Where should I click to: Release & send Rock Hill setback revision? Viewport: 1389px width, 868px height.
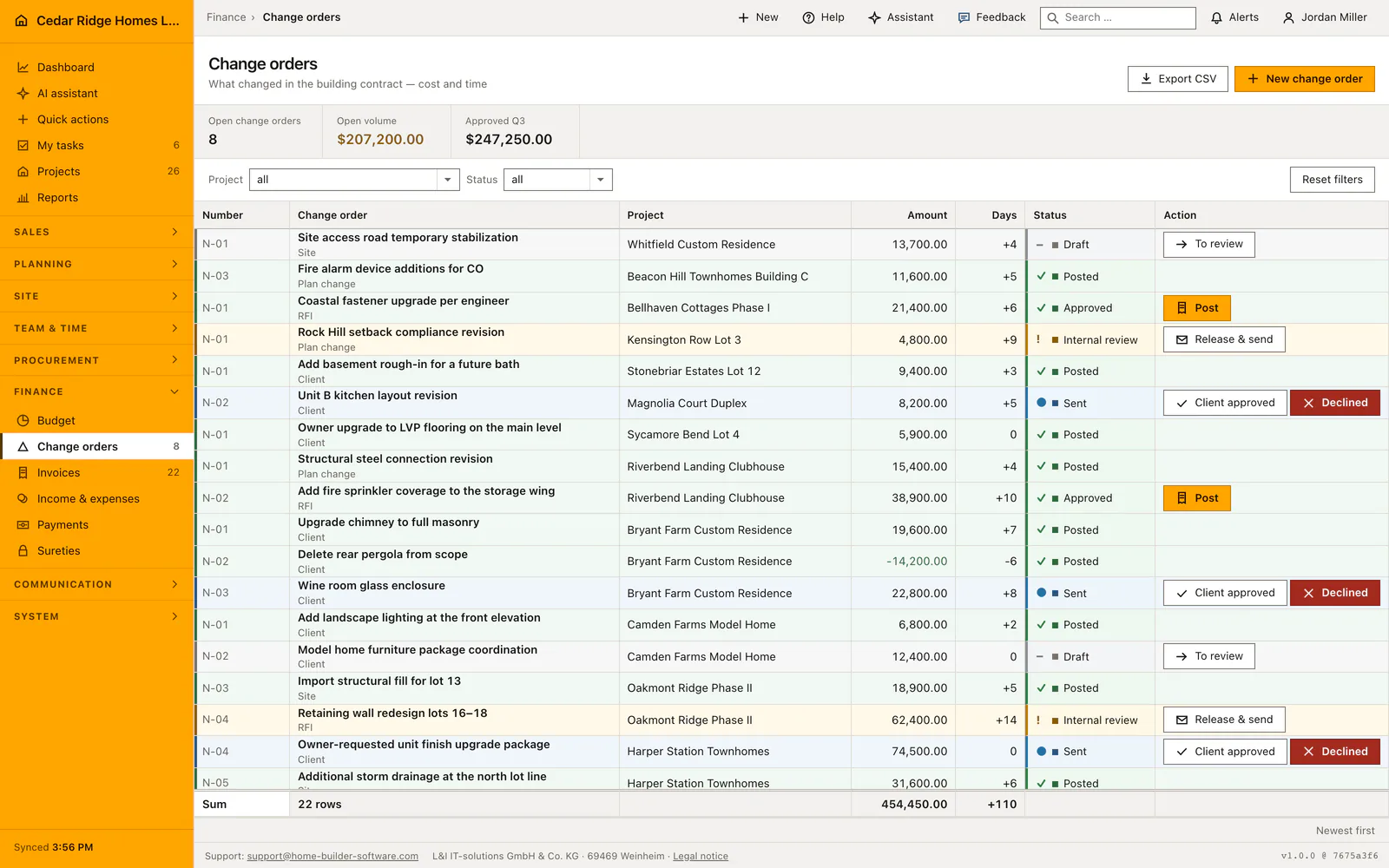[x=1224, y=339]
